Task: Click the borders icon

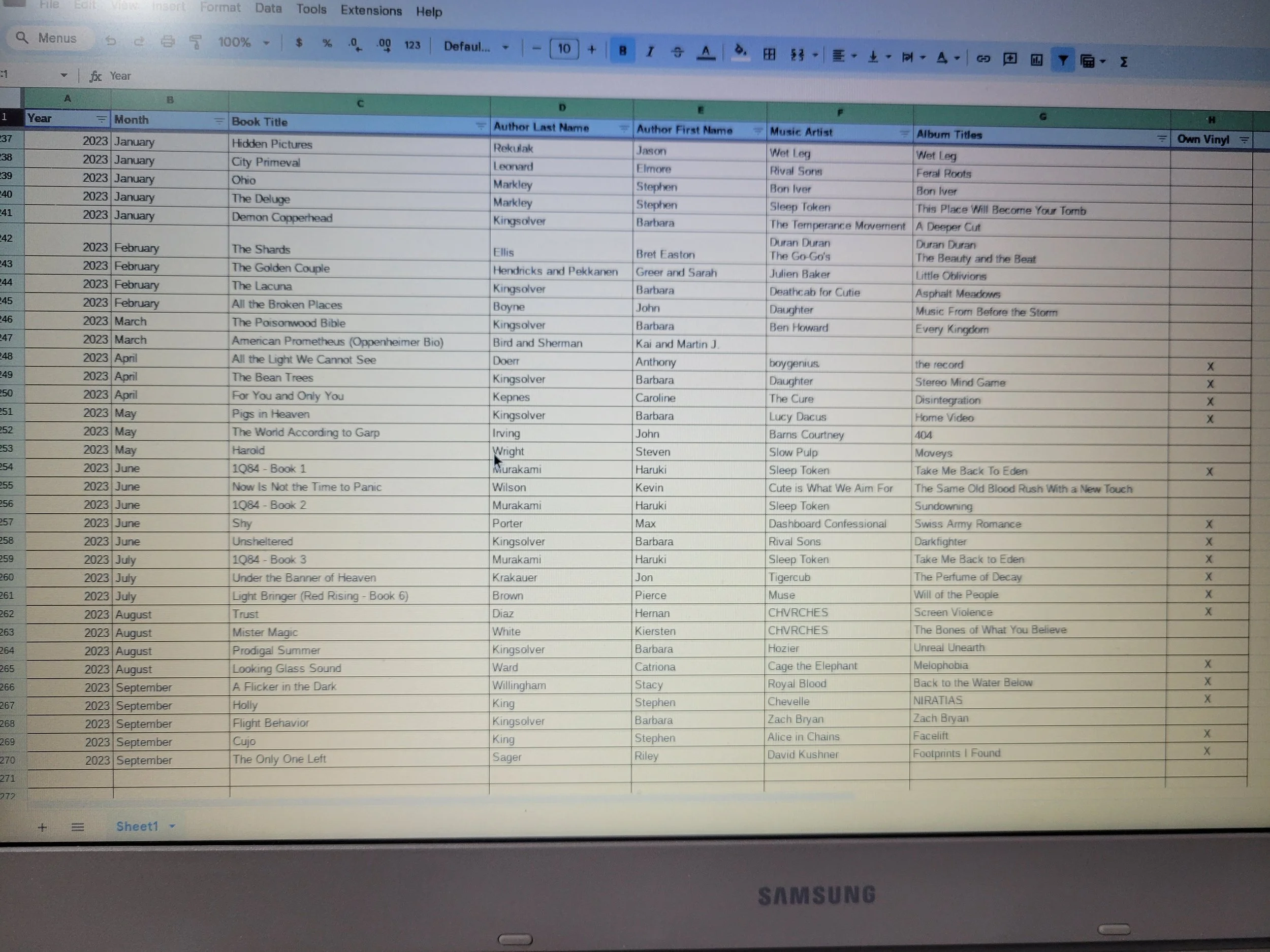Action: coord(769,54)
